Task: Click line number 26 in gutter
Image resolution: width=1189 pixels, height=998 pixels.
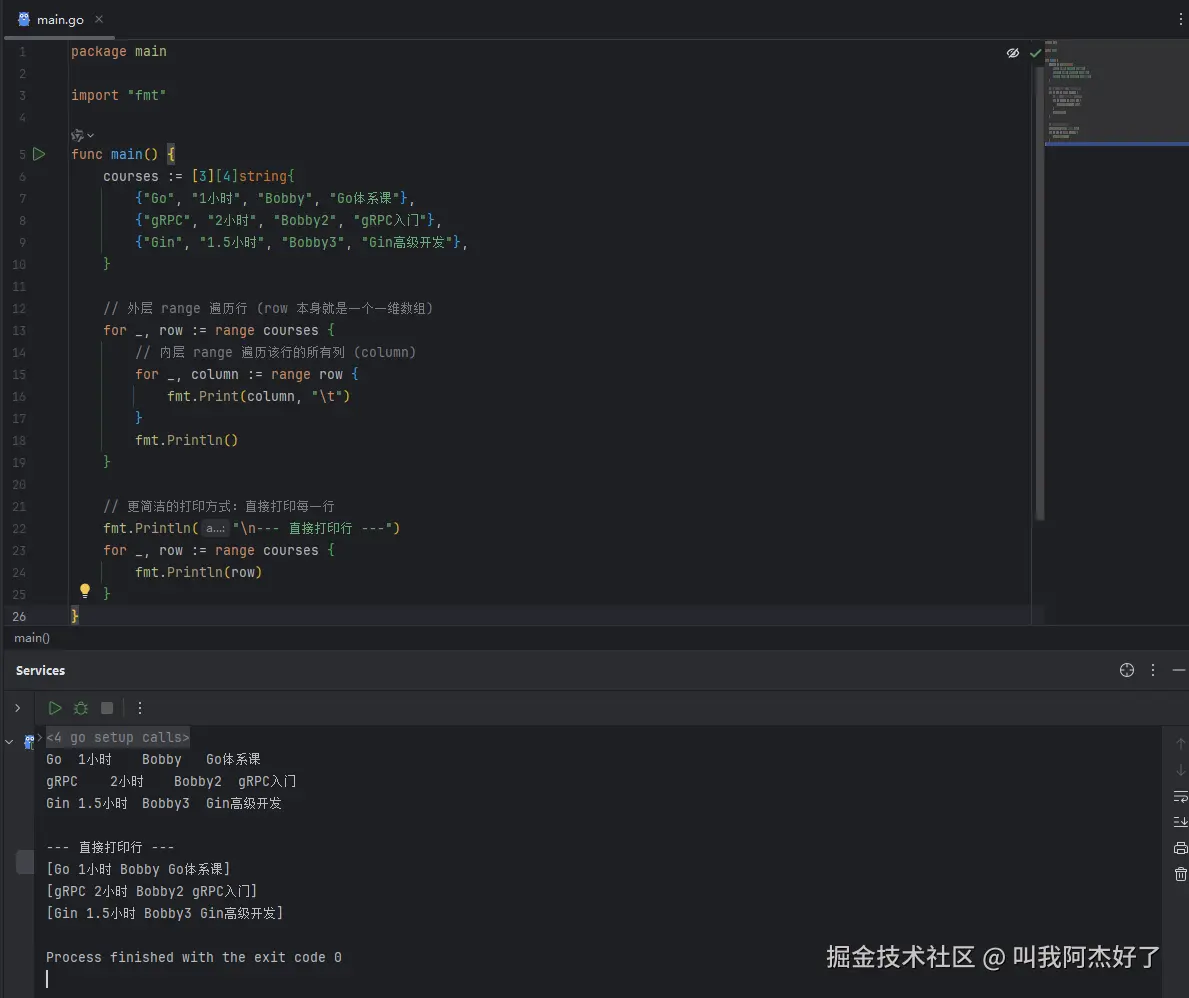Action: tap(19, 617)
